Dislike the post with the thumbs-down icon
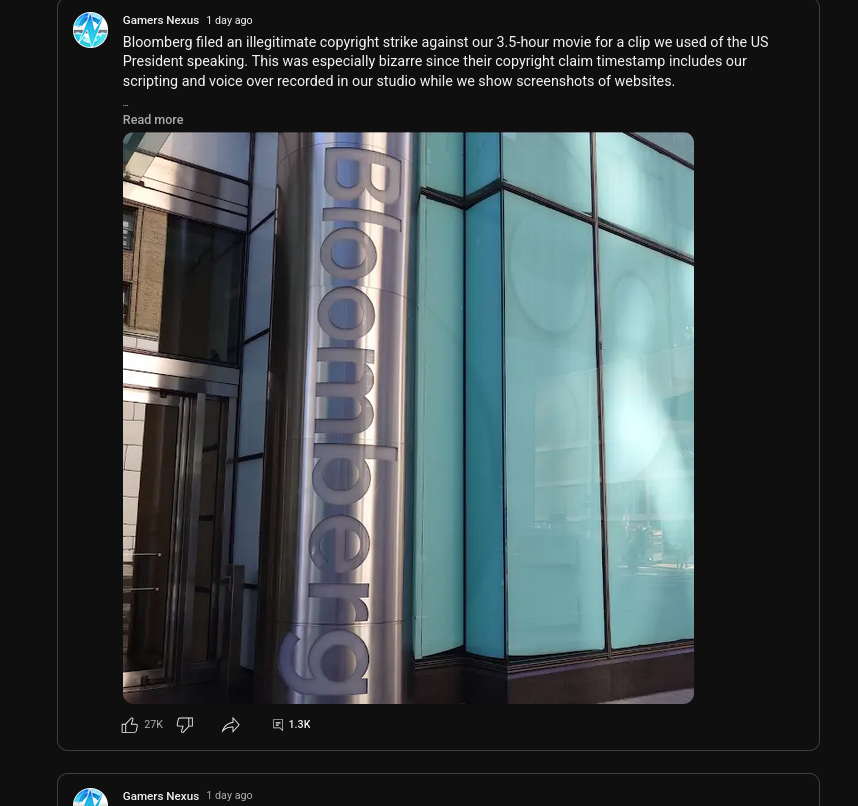Screen dimensions: 858x806 coord(185,725)
